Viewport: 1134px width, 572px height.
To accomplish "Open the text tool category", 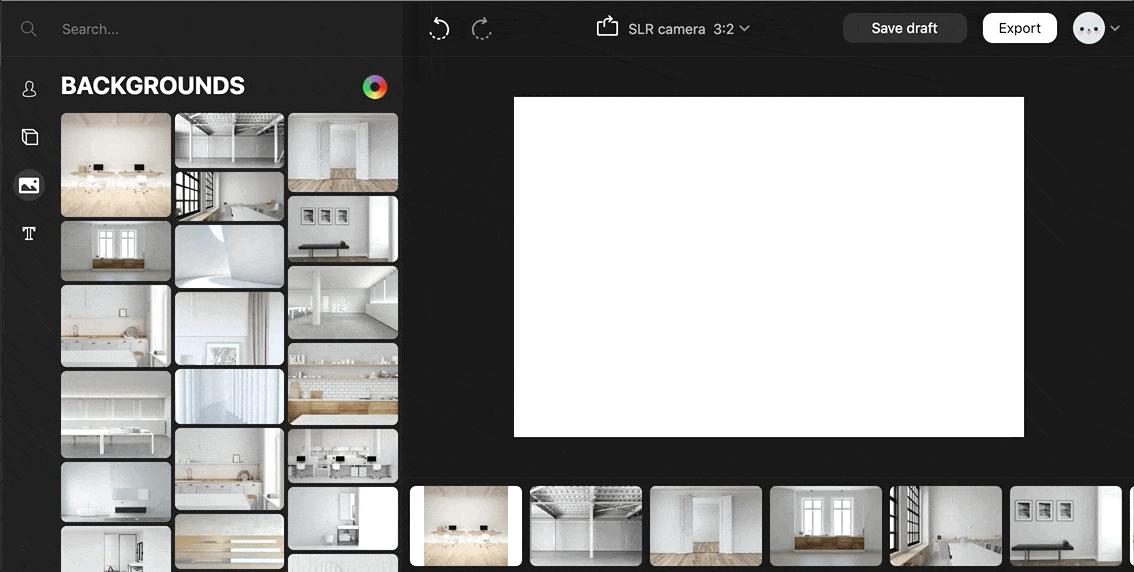I will point(29,234).
